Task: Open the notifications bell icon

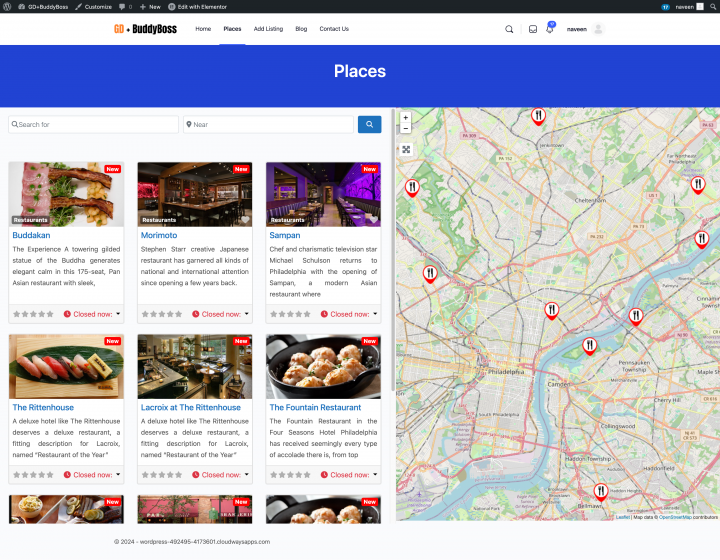Action: [x=549, y=29]
